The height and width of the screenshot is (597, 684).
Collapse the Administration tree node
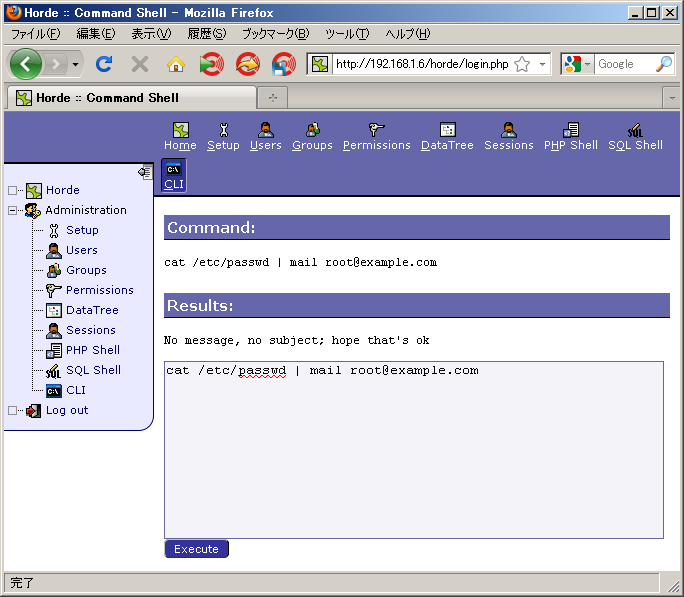[x=12, y=211]
